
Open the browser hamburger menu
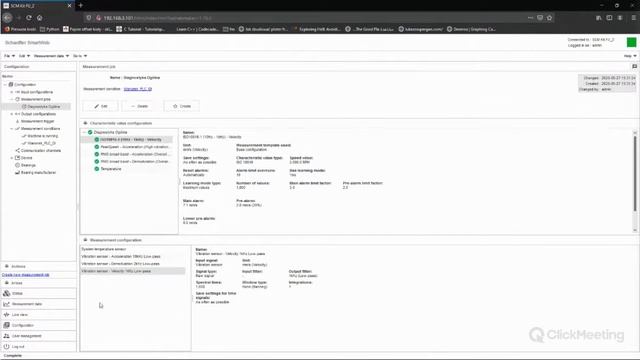[633, 18]
